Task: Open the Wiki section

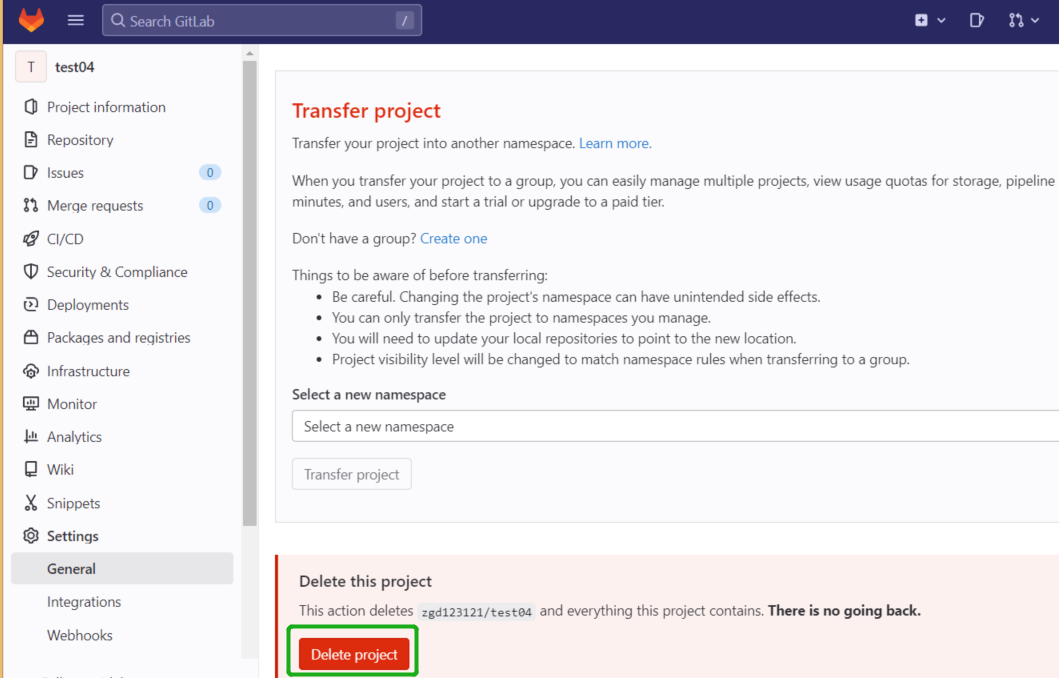Action: pyautogui.click(x=60, y=469)
